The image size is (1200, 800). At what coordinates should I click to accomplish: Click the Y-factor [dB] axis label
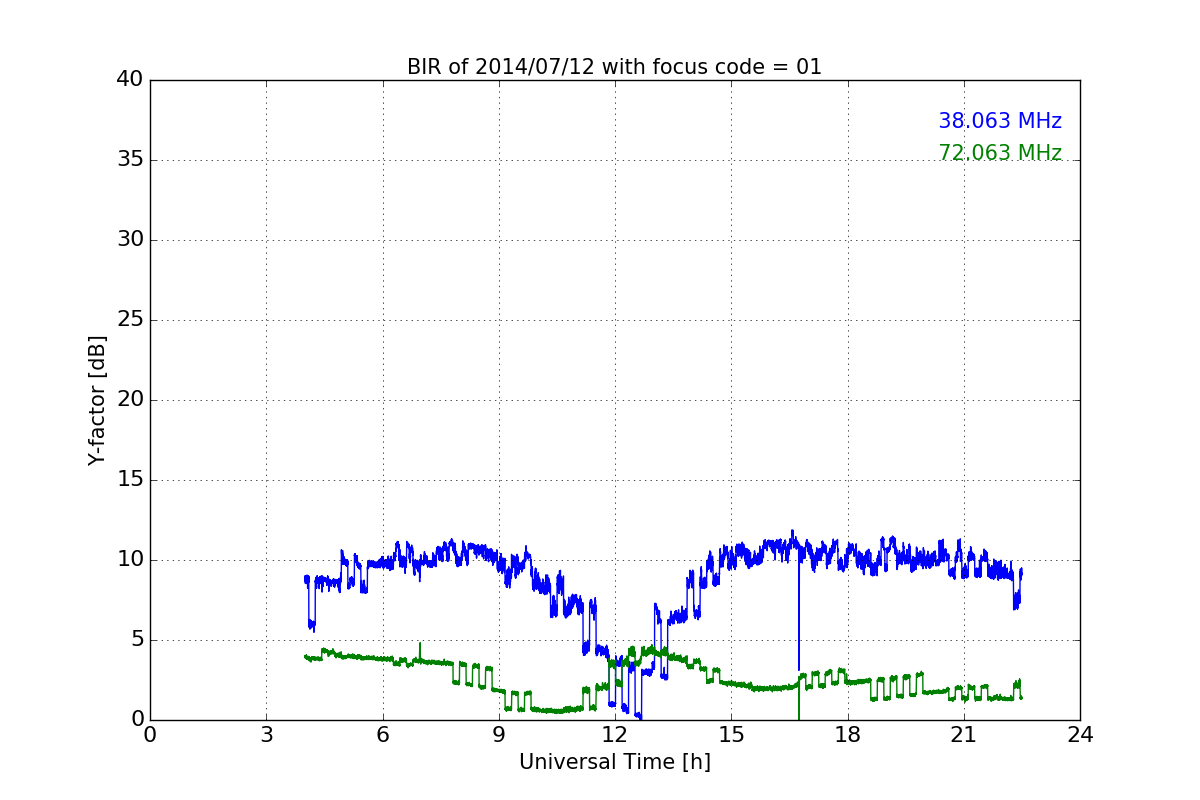tap(97, 400)
